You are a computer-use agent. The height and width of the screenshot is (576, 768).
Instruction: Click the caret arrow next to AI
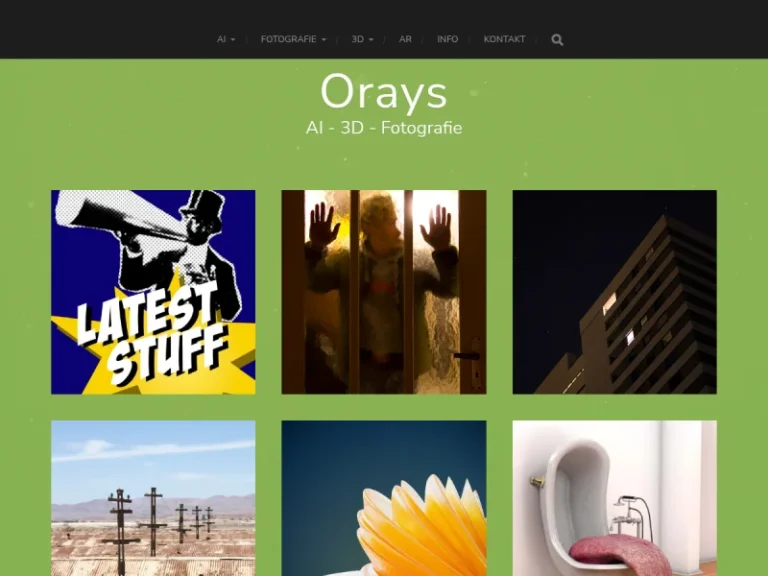(x=233, y=40)
